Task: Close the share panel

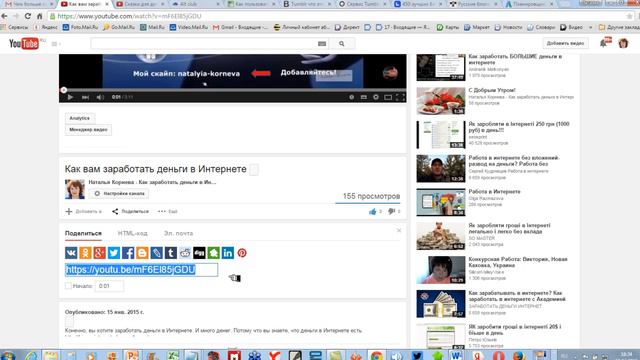Action: [x=399, y=231]
